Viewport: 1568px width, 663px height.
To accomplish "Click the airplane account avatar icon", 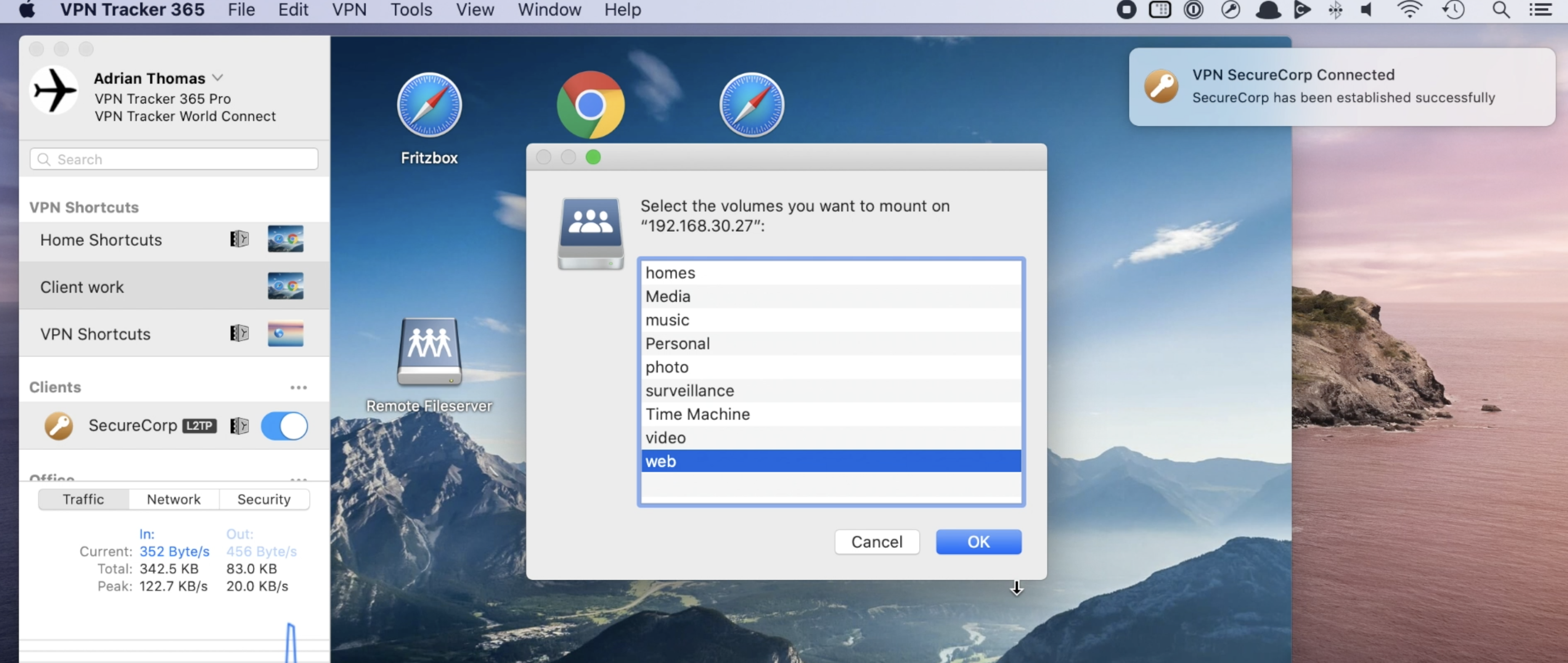I will click(54, 91).
